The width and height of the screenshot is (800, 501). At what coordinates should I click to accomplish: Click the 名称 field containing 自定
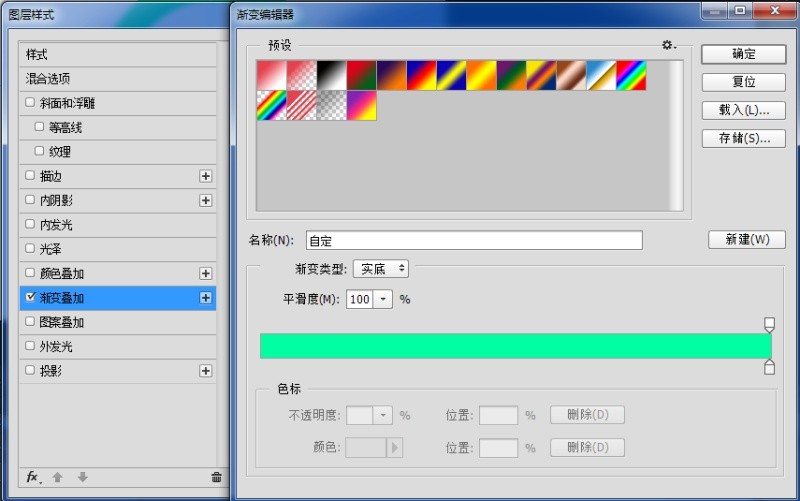(x=474, y=240)
